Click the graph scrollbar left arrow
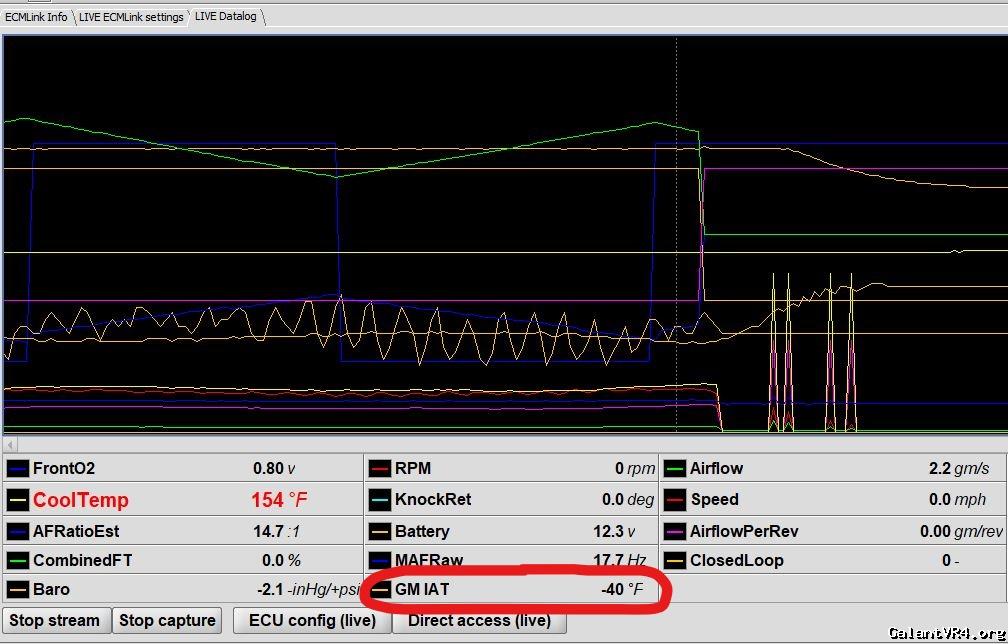Screen dimensions: 1008x644 coord(10,443)
